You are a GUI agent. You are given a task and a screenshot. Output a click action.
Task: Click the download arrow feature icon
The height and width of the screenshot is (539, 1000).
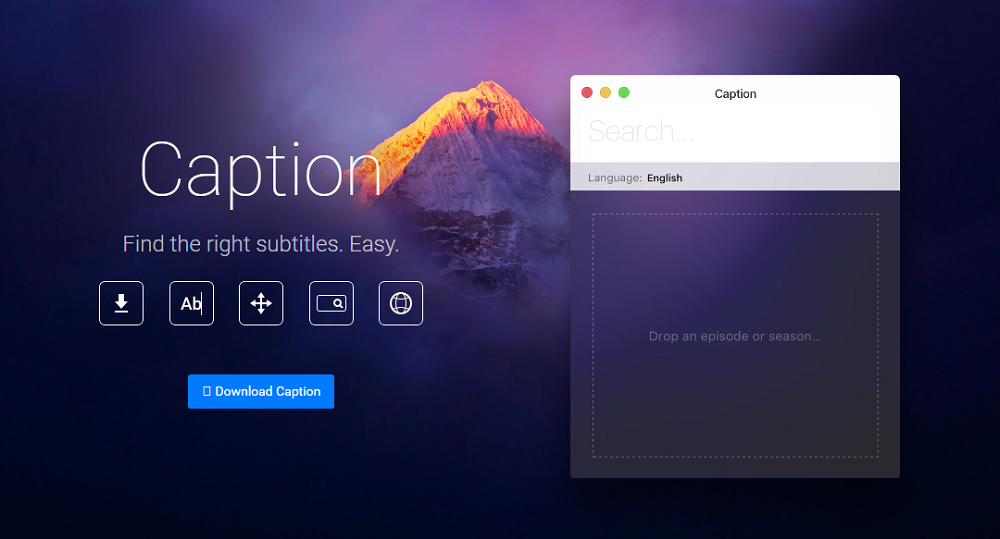tap(121, 303)
